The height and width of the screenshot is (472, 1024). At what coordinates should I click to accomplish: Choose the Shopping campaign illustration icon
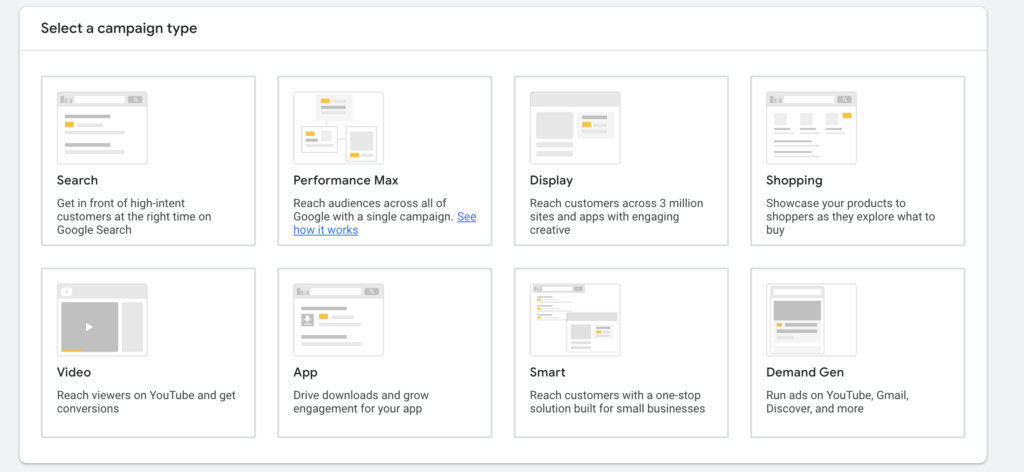811,128
